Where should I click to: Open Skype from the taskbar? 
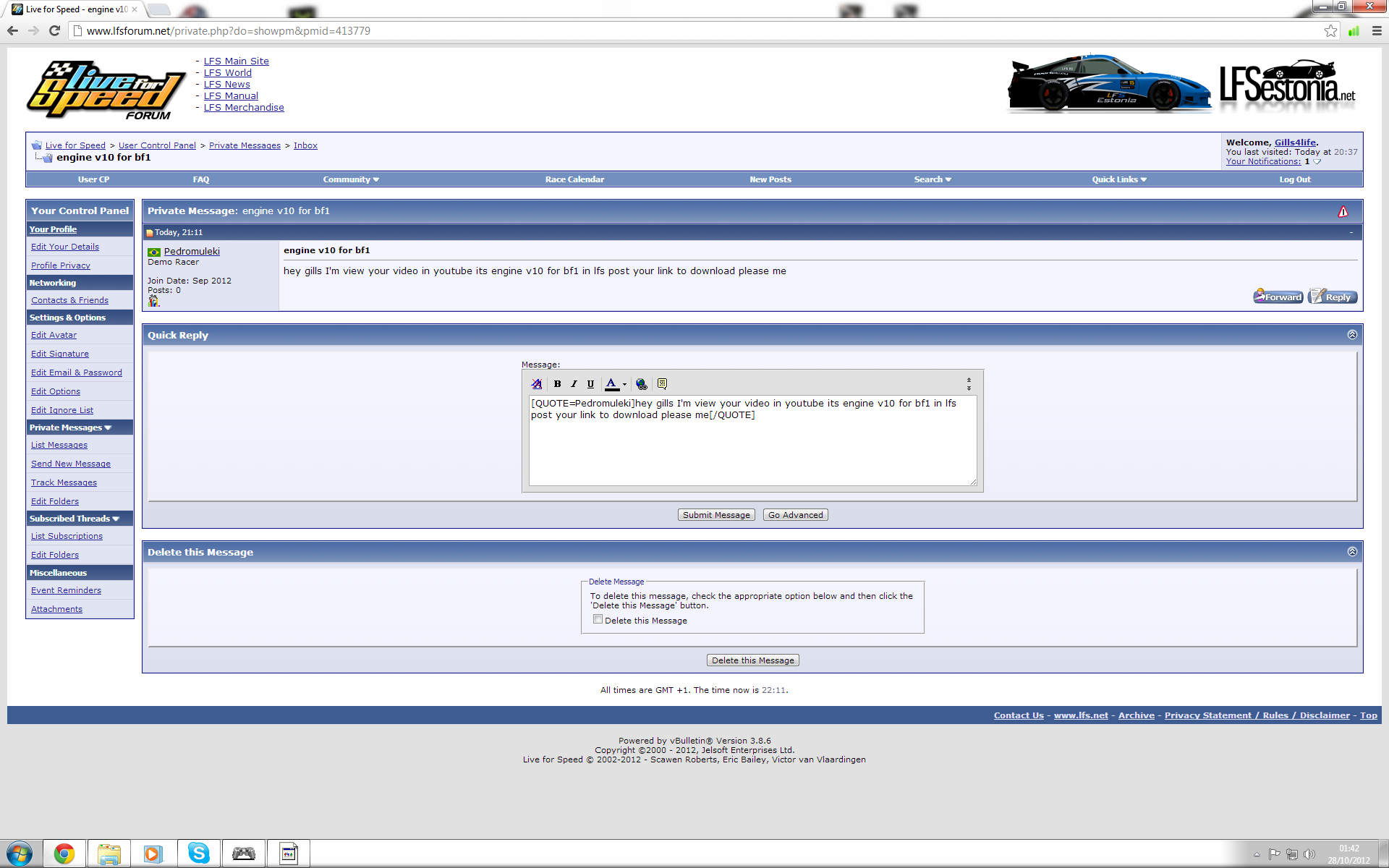pyautogui.click(x=198, y=854)
